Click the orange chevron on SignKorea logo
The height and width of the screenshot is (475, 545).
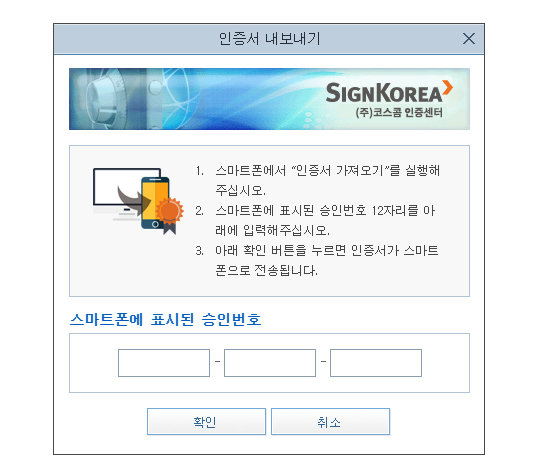point(448,87)
